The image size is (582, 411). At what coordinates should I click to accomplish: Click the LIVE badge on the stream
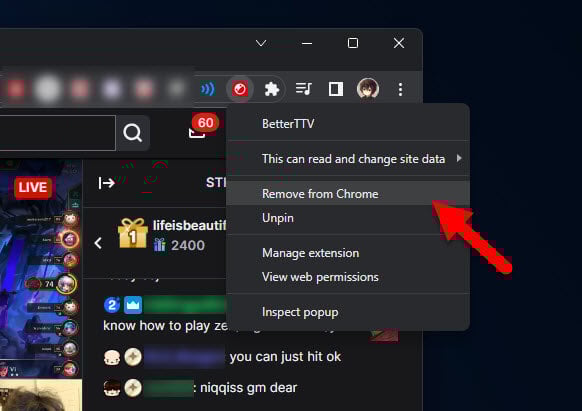[x=33, y=187]
